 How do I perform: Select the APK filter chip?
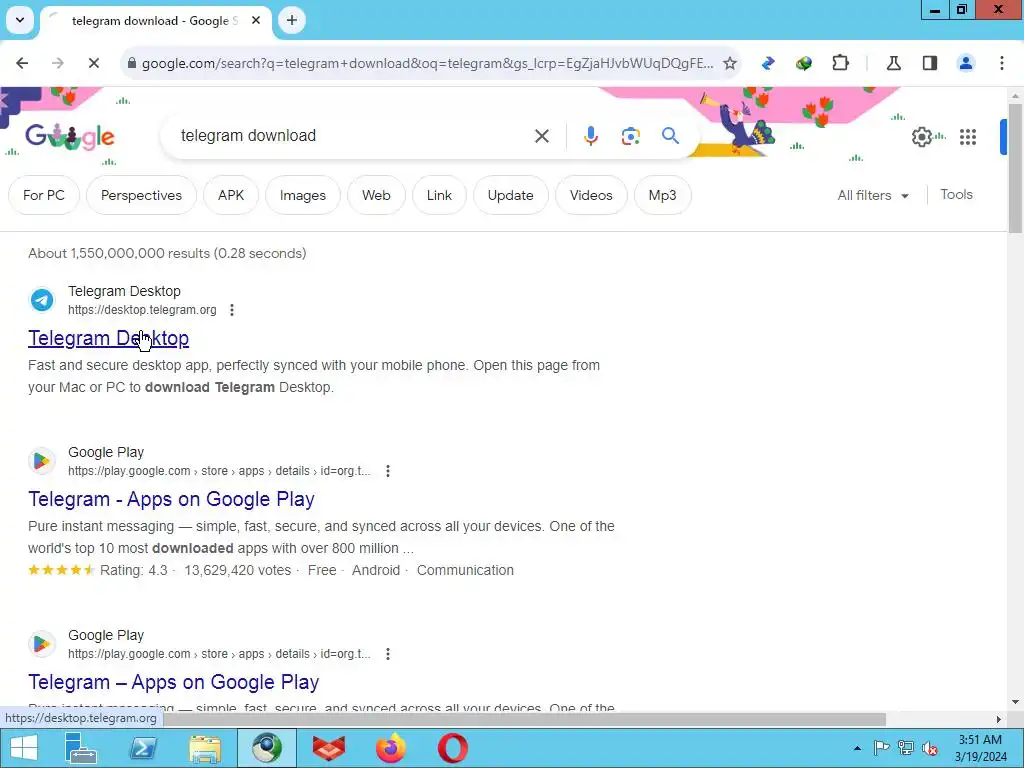point(231,195)
